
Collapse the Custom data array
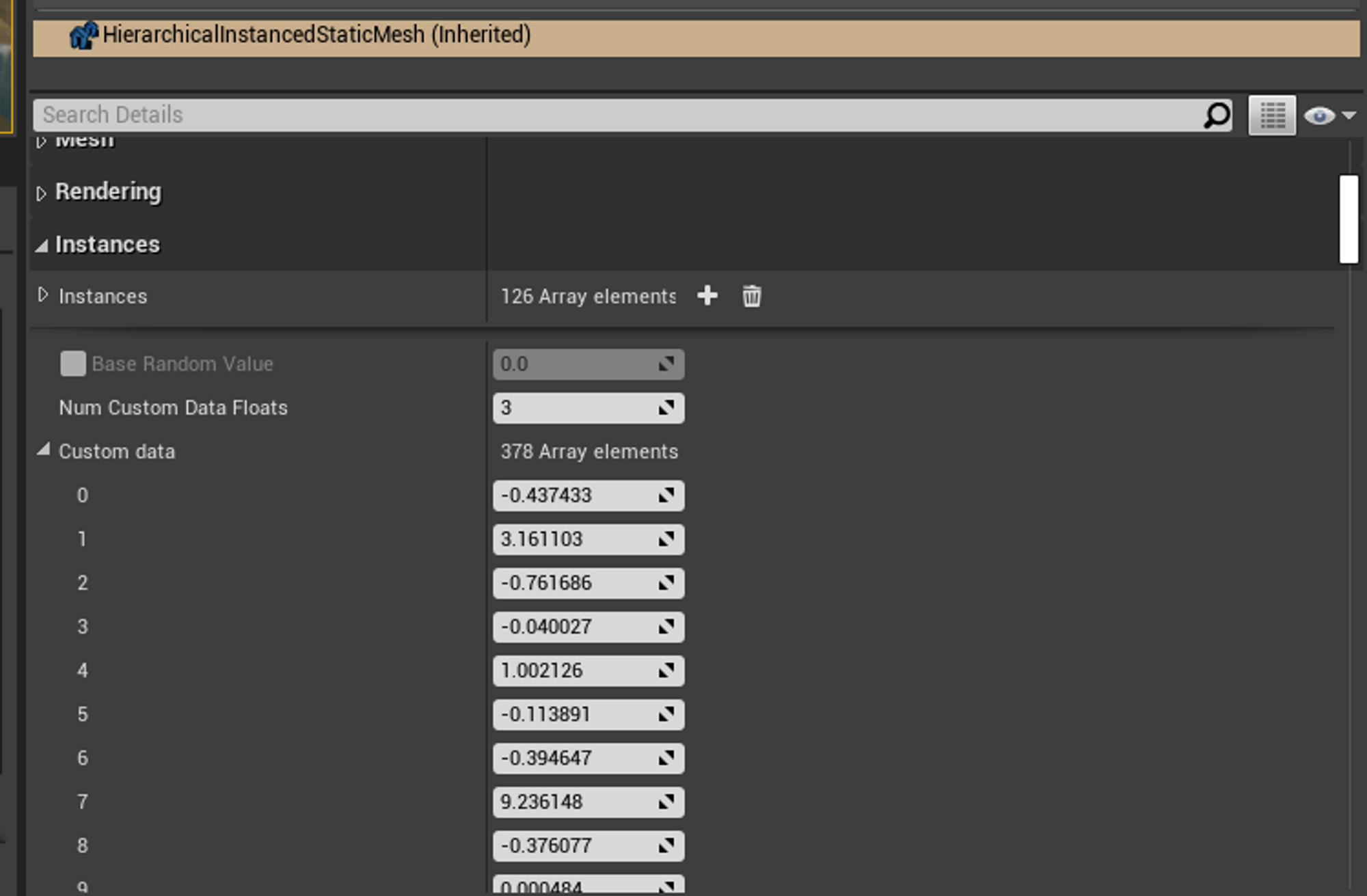(43, 450)
